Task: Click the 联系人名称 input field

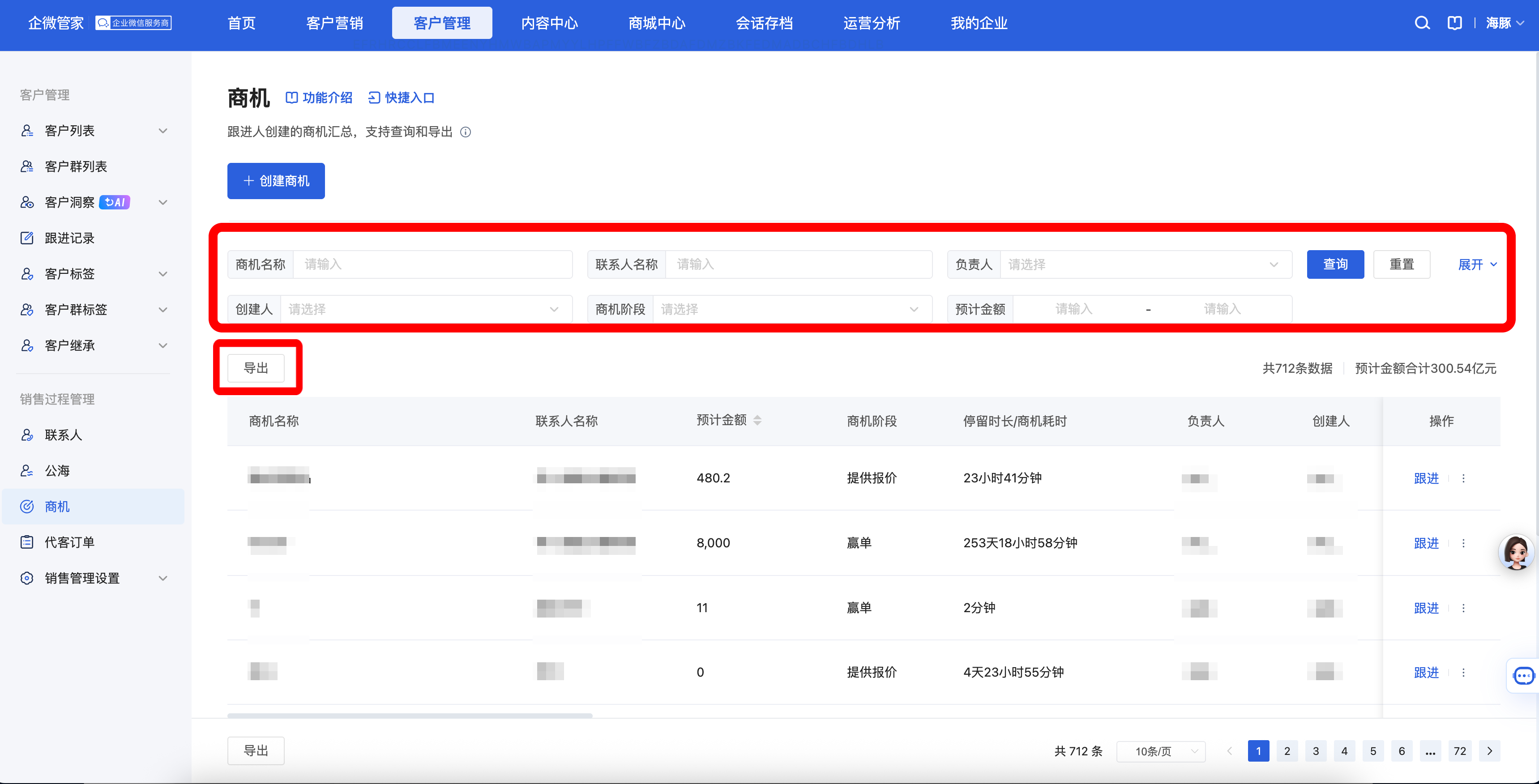Action: pyautogui.click(x=799, y=264)
